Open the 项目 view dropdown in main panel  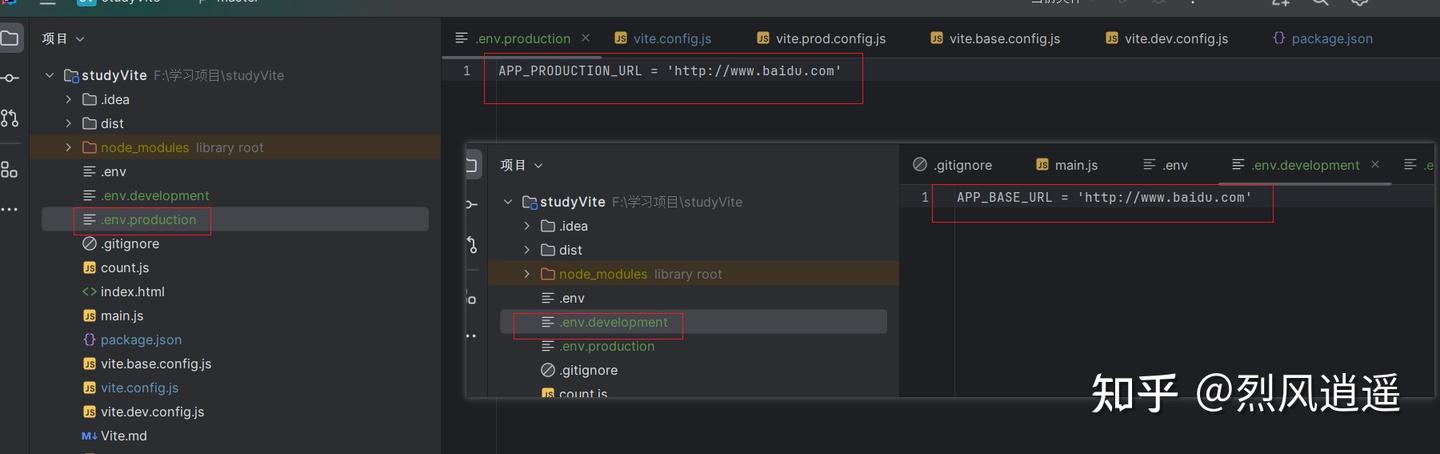pyautogui.click(x=63, y=39)
